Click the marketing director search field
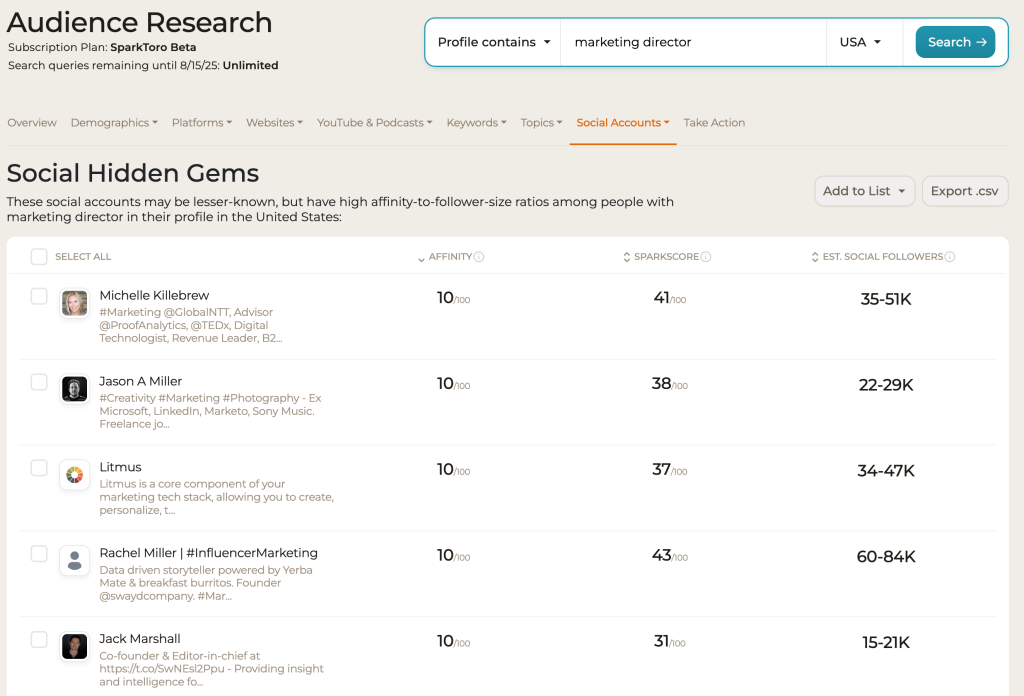This screenshot has width=1024, height=696. tap(693, 42)
